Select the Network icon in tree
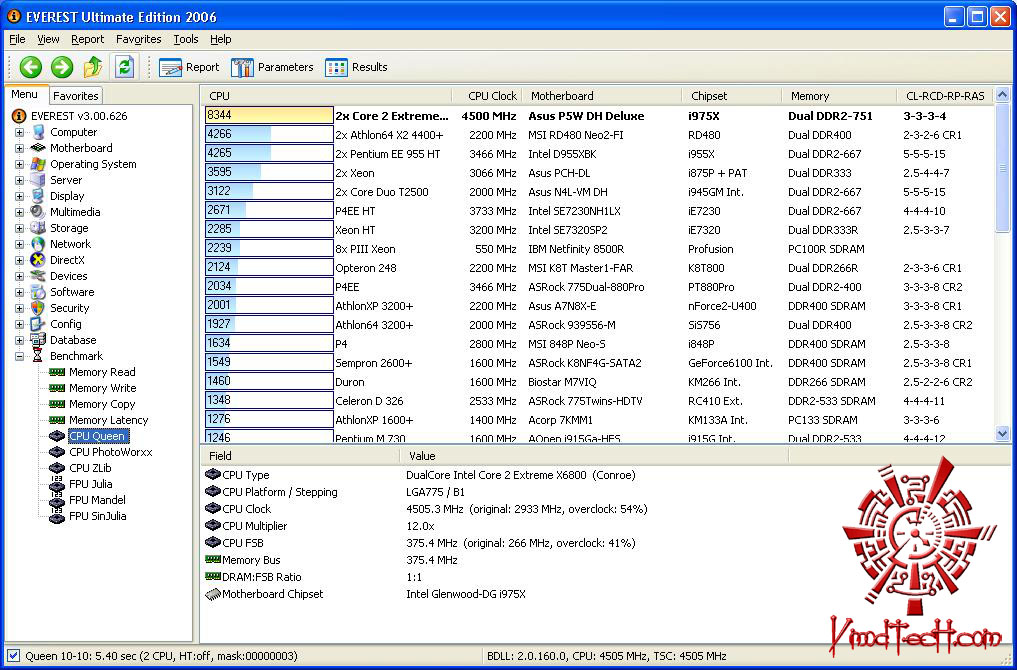Viewport: 1017px width, 670px height. coord(38,244)
